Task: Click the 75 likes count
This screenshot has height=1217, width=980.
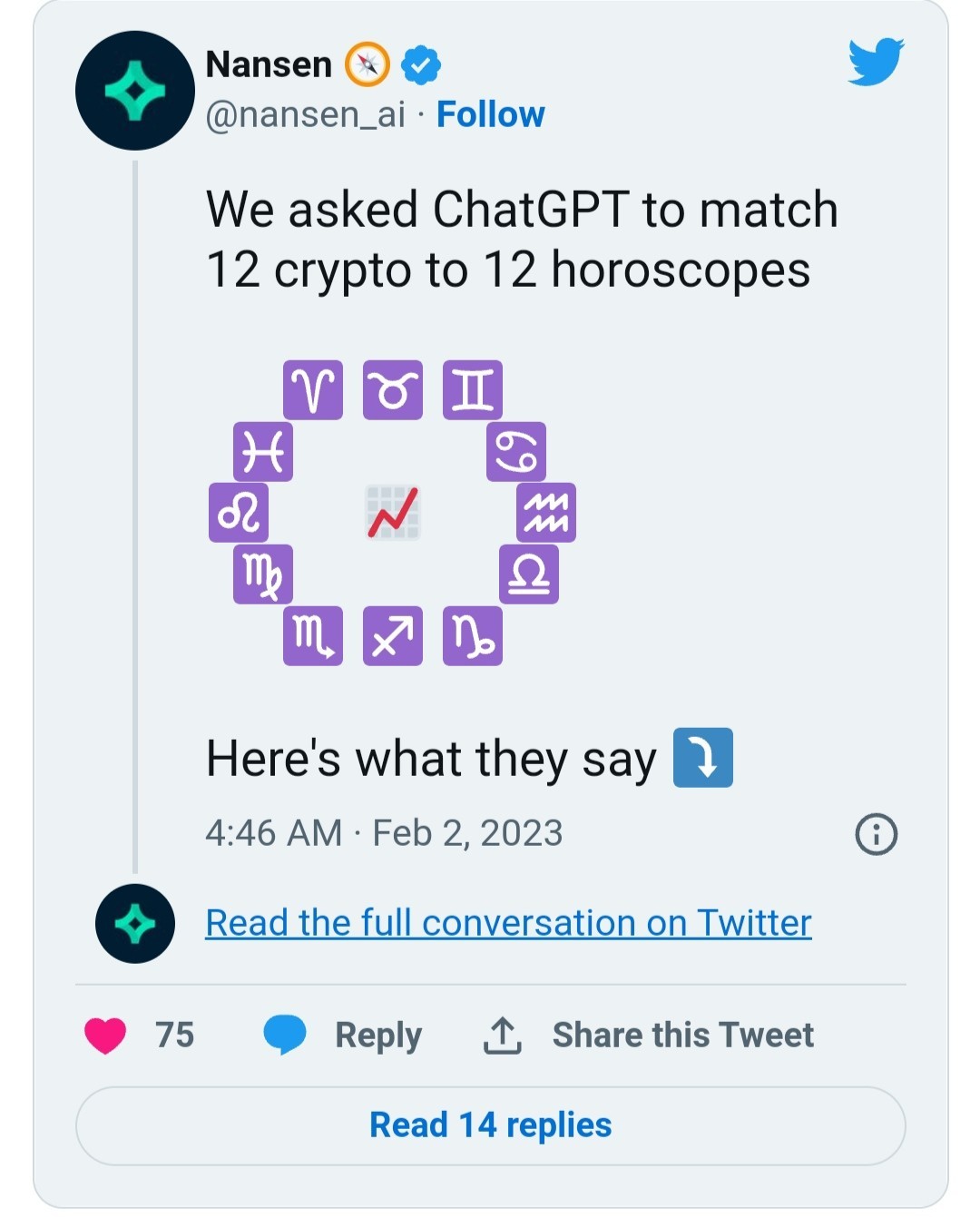Action: coord(174,1035)
